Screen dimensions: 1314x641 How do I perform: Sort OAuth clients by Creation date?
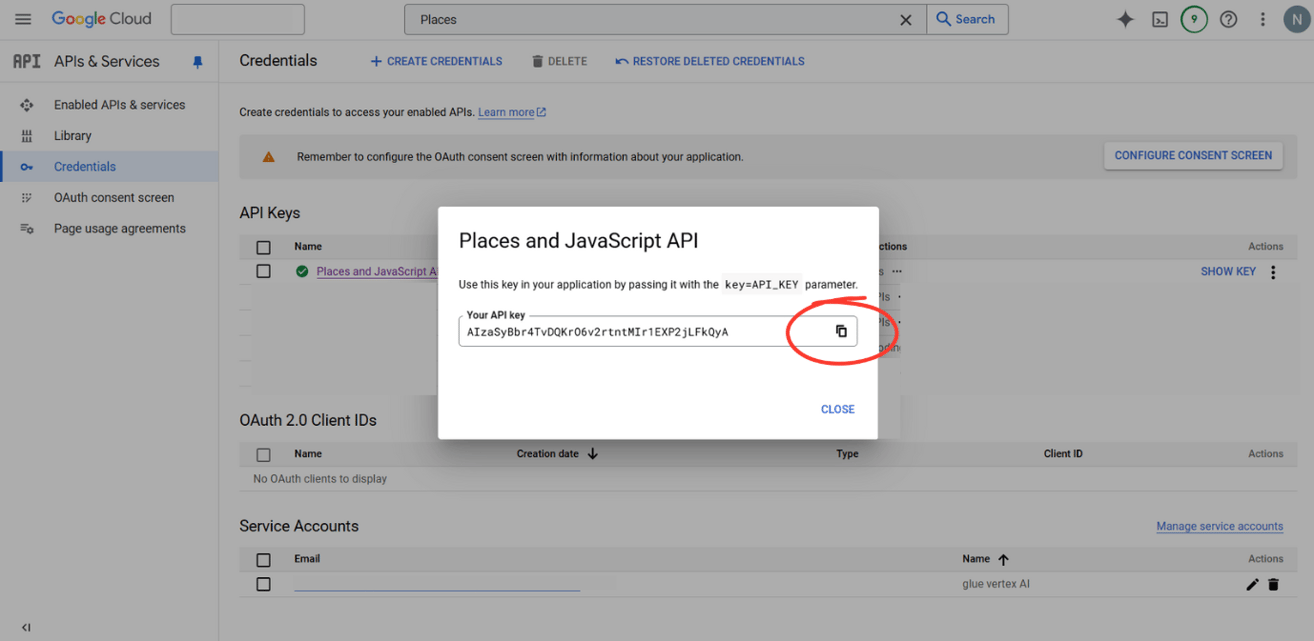point(557,453)
